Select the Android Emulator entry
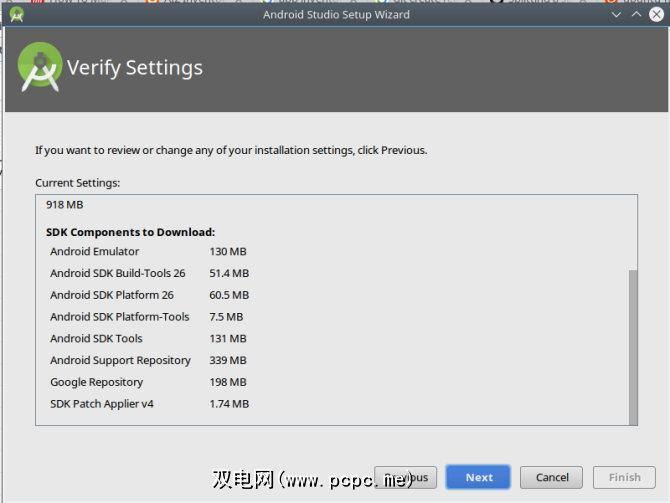 [x=95, y=252]
